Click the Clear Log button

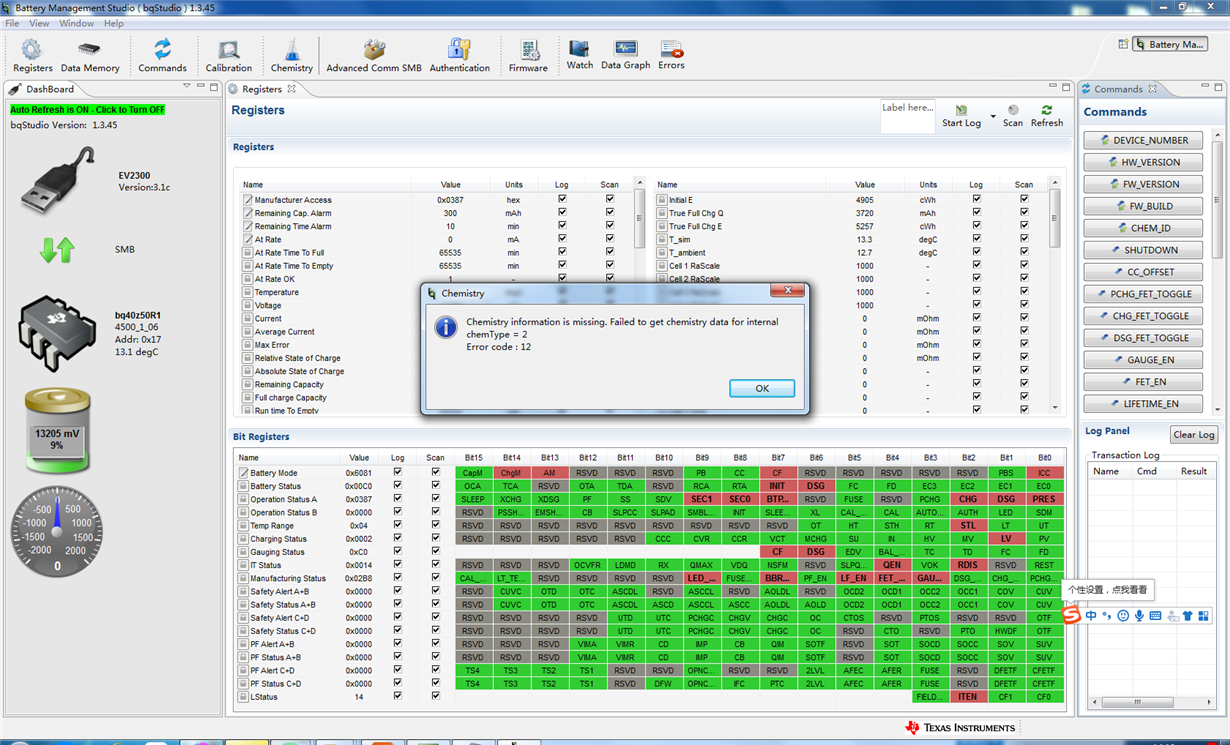point(1194,434)
